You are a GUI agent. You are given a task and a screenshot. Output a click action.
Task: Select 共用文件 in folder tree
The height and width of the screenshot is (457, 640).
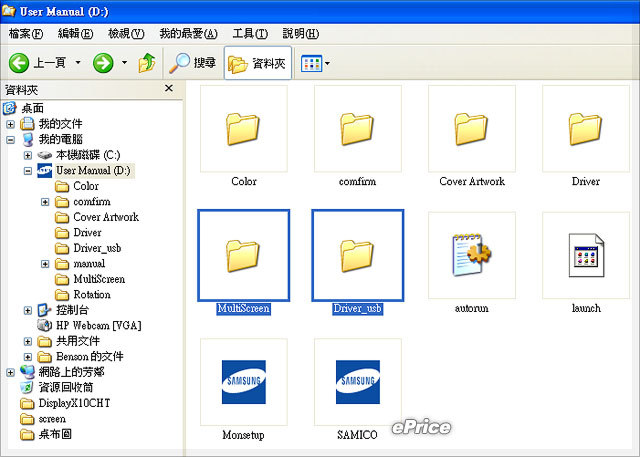point(78,341)
